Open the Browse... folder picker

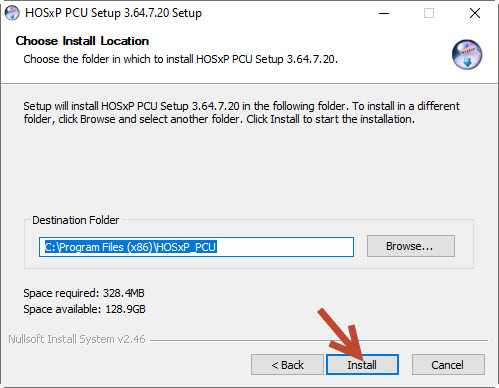(x=411, y=246)
